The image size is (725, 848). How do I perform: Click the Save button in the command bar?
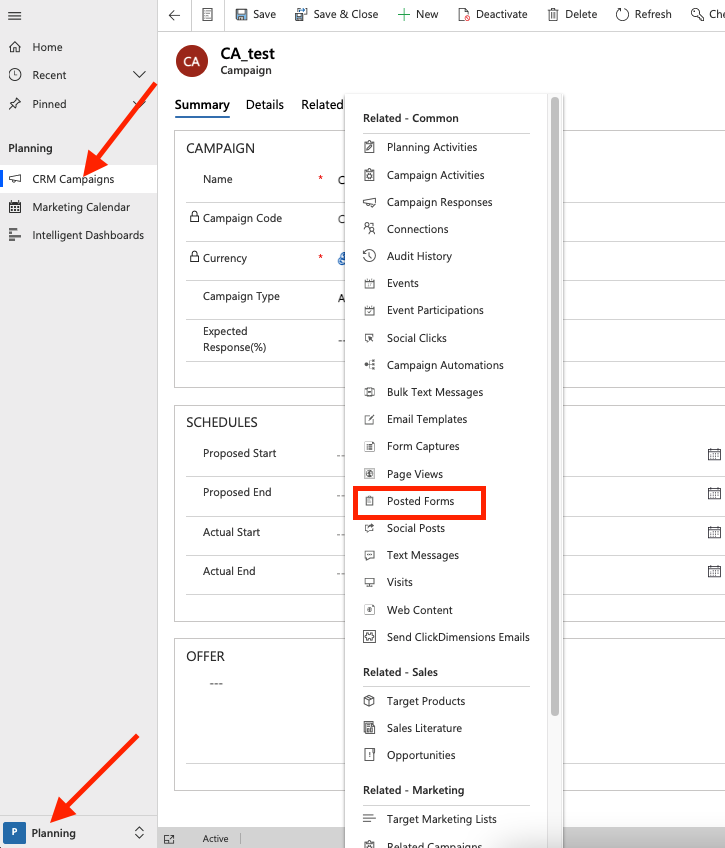tap(256, 15)
